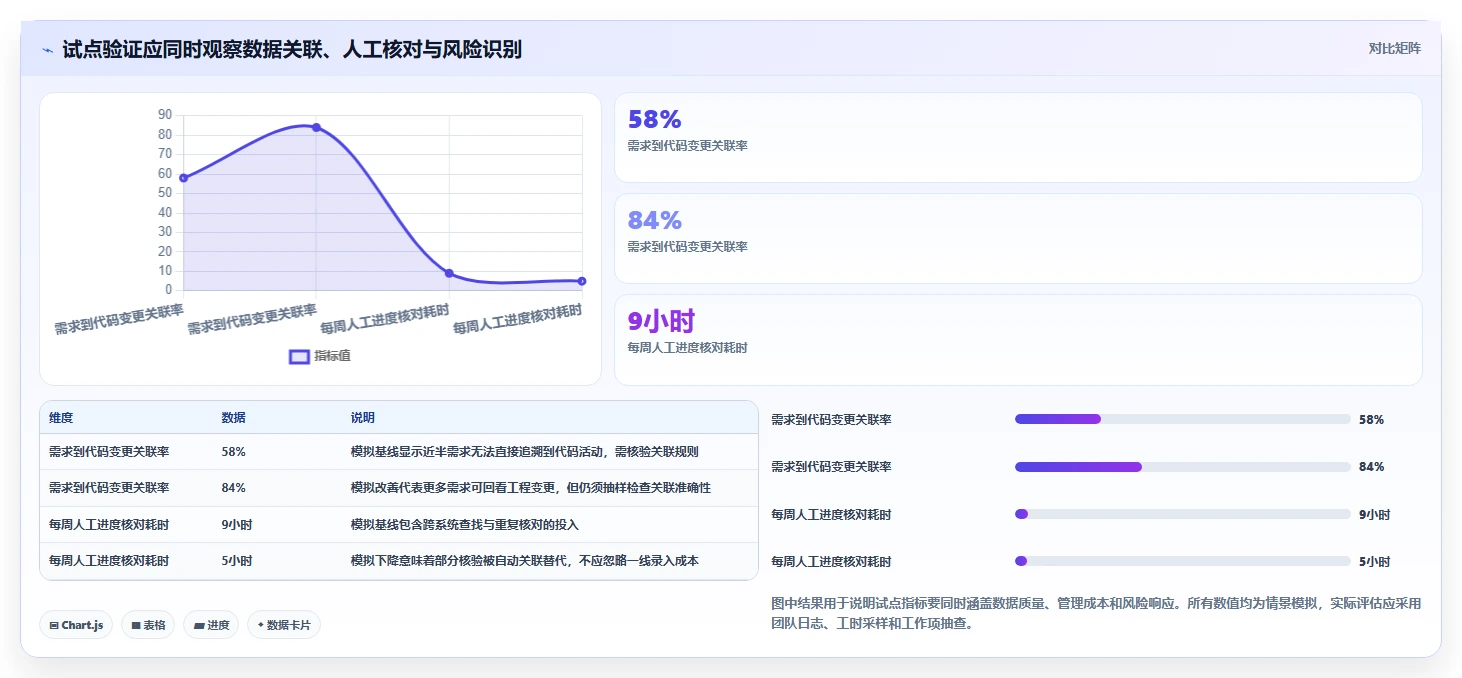Click the y-axis label 0
The width and height of the screenshot is (1462, 678).
coord(168,290)
